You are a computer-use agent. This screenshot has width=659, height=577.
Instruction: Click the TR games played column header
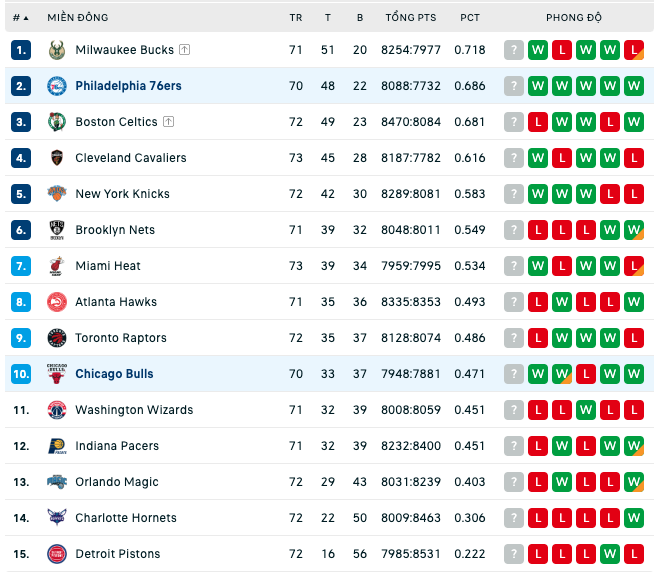pyautogui.click(x=296, y=18)
